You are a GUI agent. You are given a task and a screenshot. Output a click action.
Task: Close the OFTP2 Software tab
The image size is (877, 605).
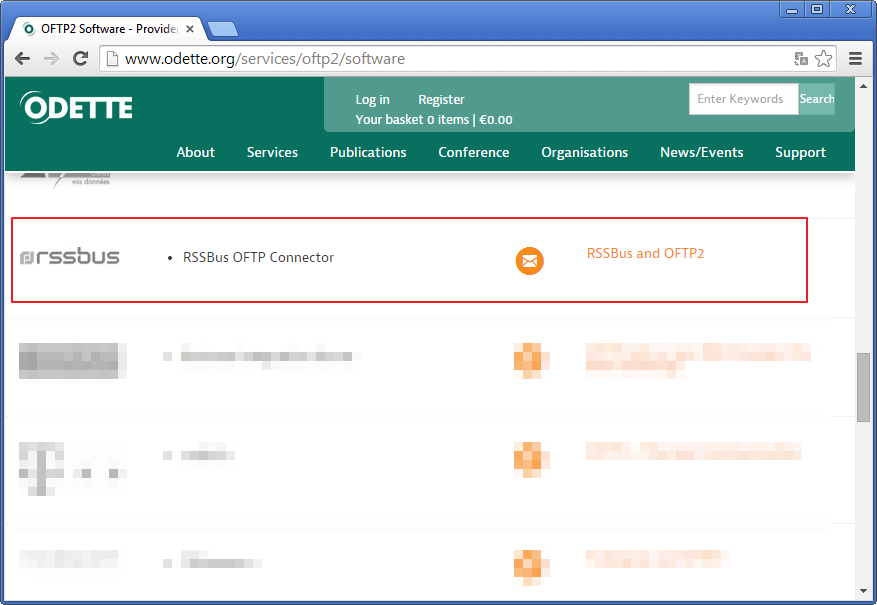(x=190, y=29)
